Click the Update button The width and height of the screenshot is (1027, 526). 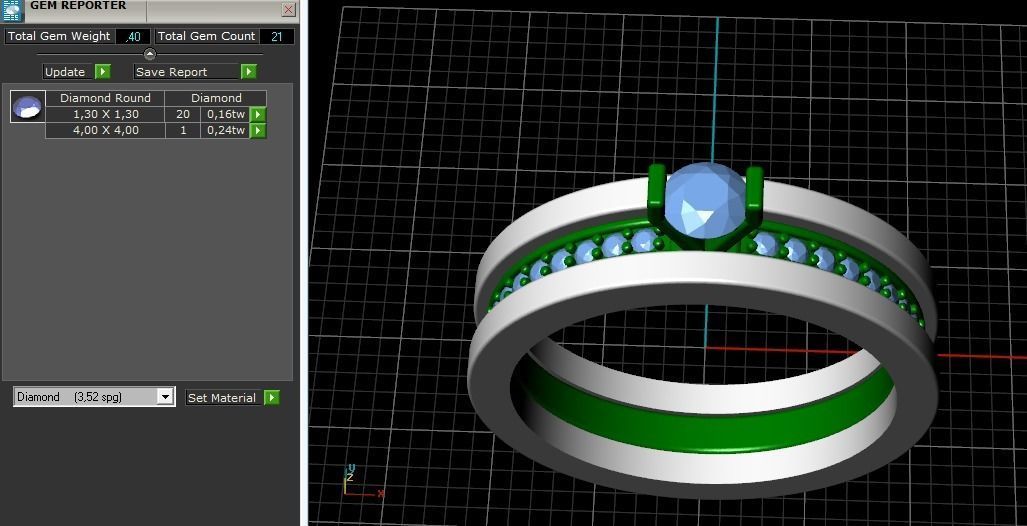[x=65, y=71]
